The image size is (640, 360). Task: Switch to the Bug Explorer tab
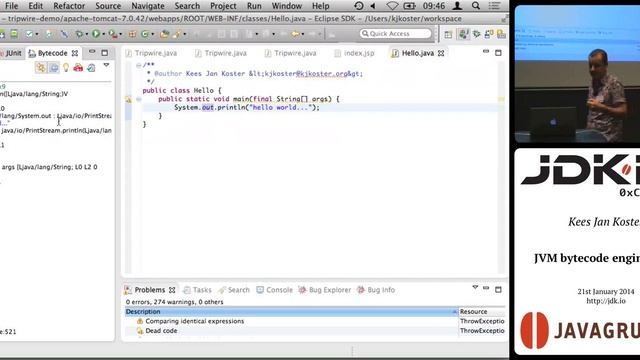[x=325, y=290]
